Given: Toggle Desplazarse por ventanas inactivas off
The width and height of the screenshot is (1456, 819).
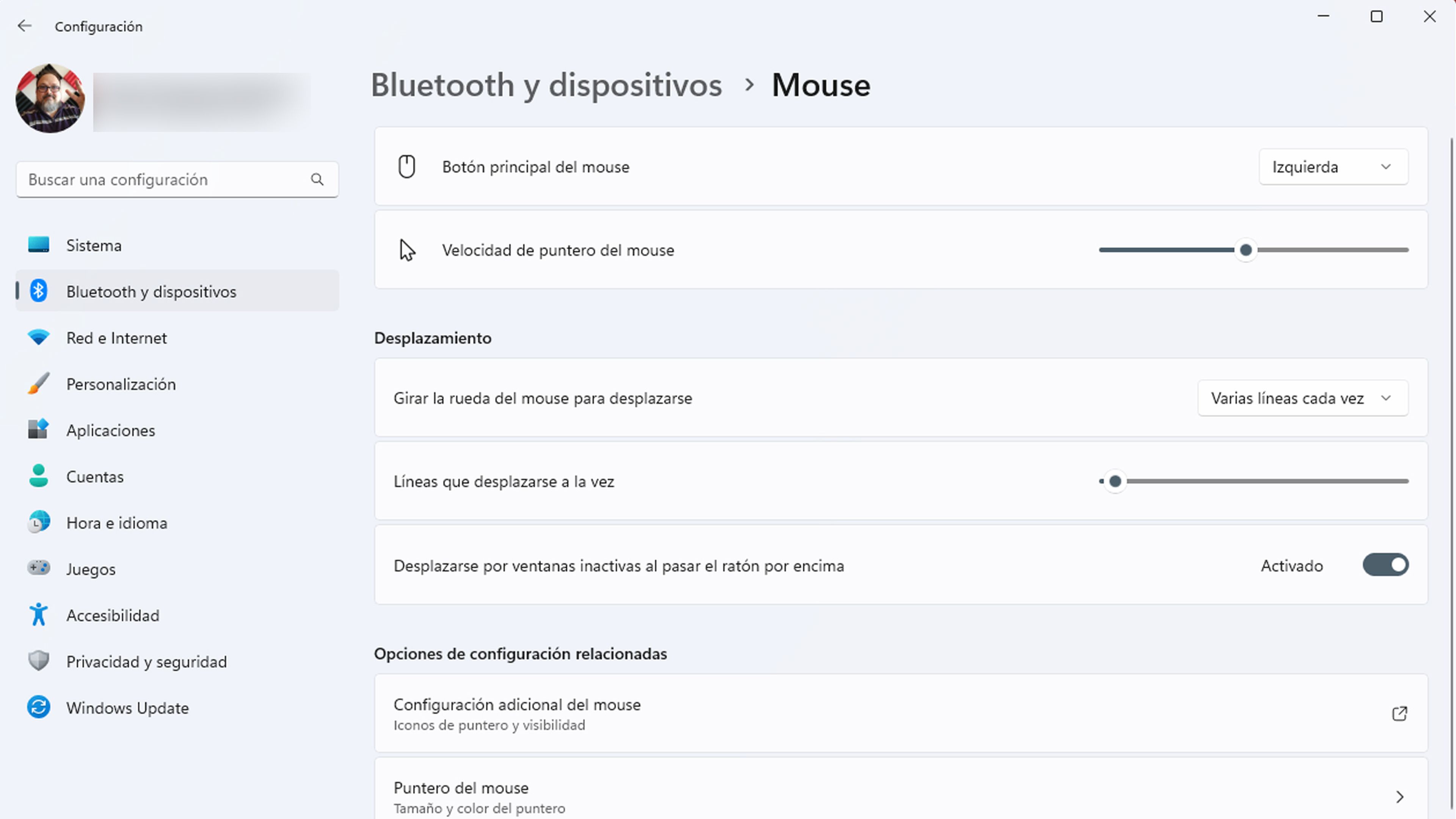Looking at the screenshot, I should pos(1386,565).
